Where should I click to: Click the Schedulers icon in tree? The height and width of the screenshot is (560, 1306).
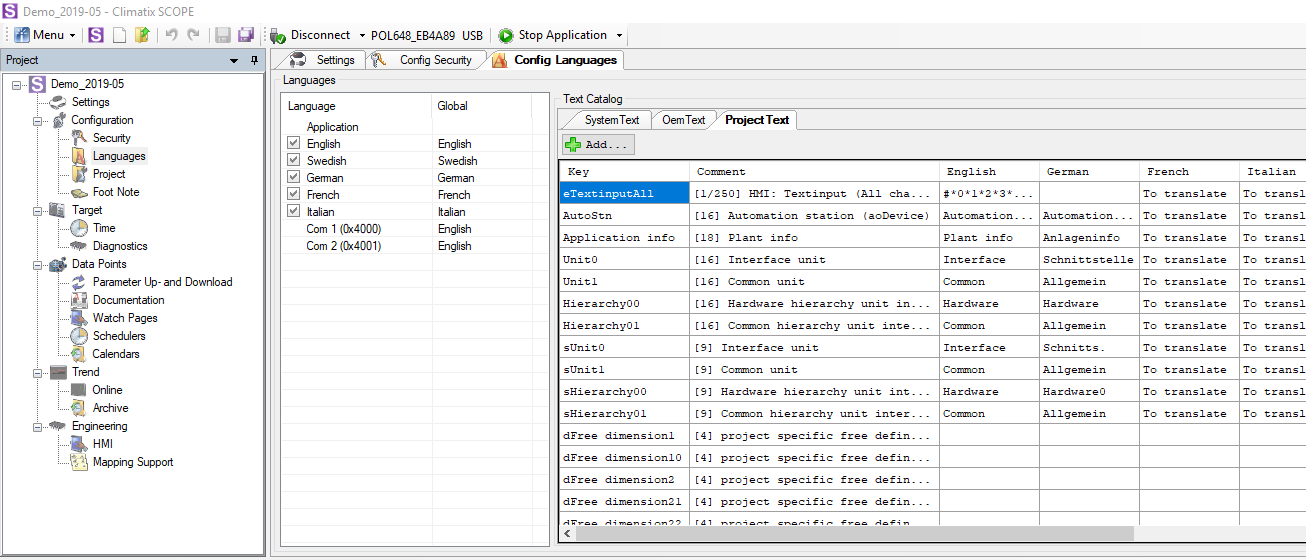79,336
